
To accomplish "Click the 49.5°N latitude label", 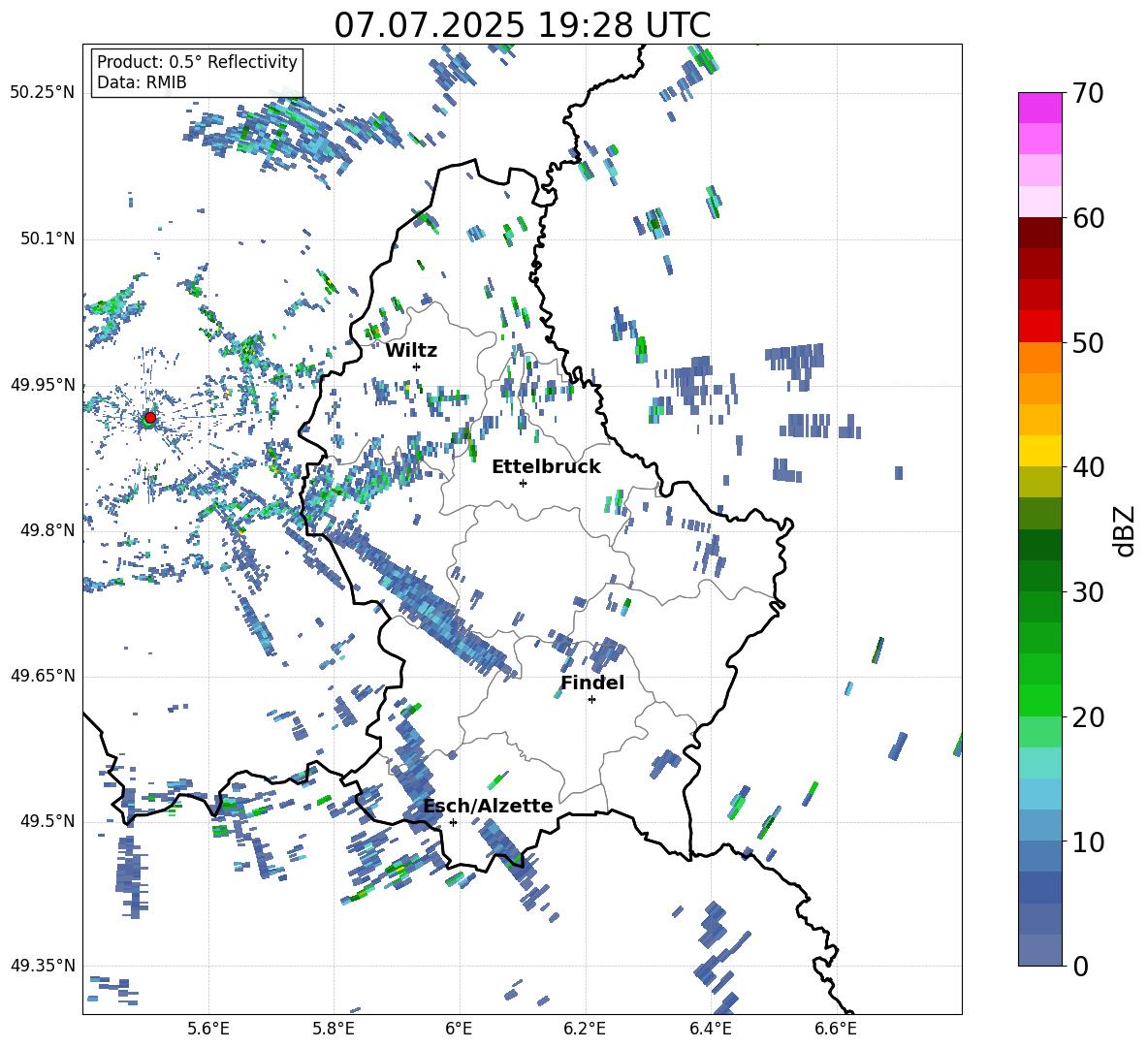I will (x=48, y=820).
